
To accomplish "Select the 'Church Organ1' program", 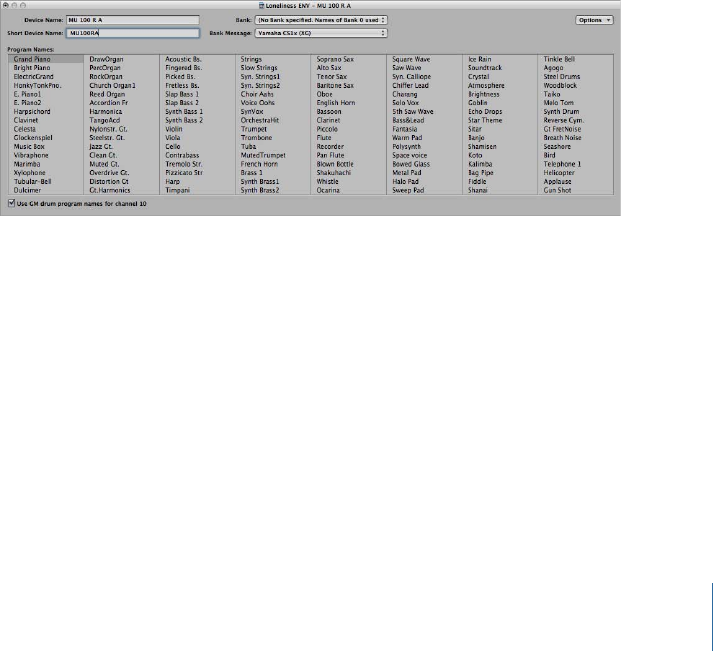I will [x=112, y=85].
